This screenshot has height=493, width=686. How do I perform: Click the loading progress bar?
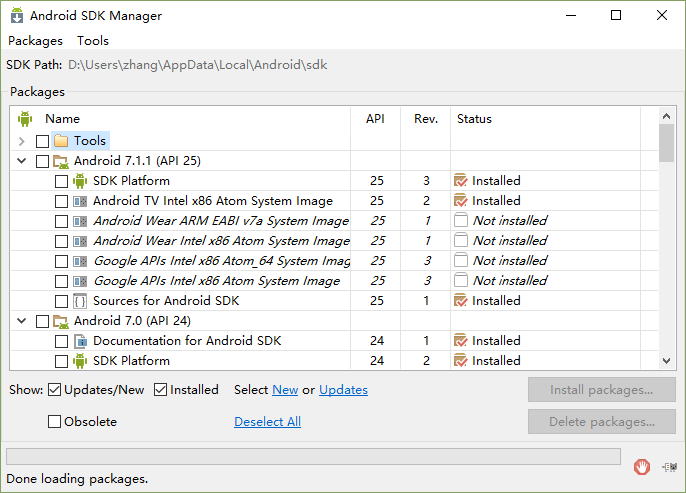(313, 456)
